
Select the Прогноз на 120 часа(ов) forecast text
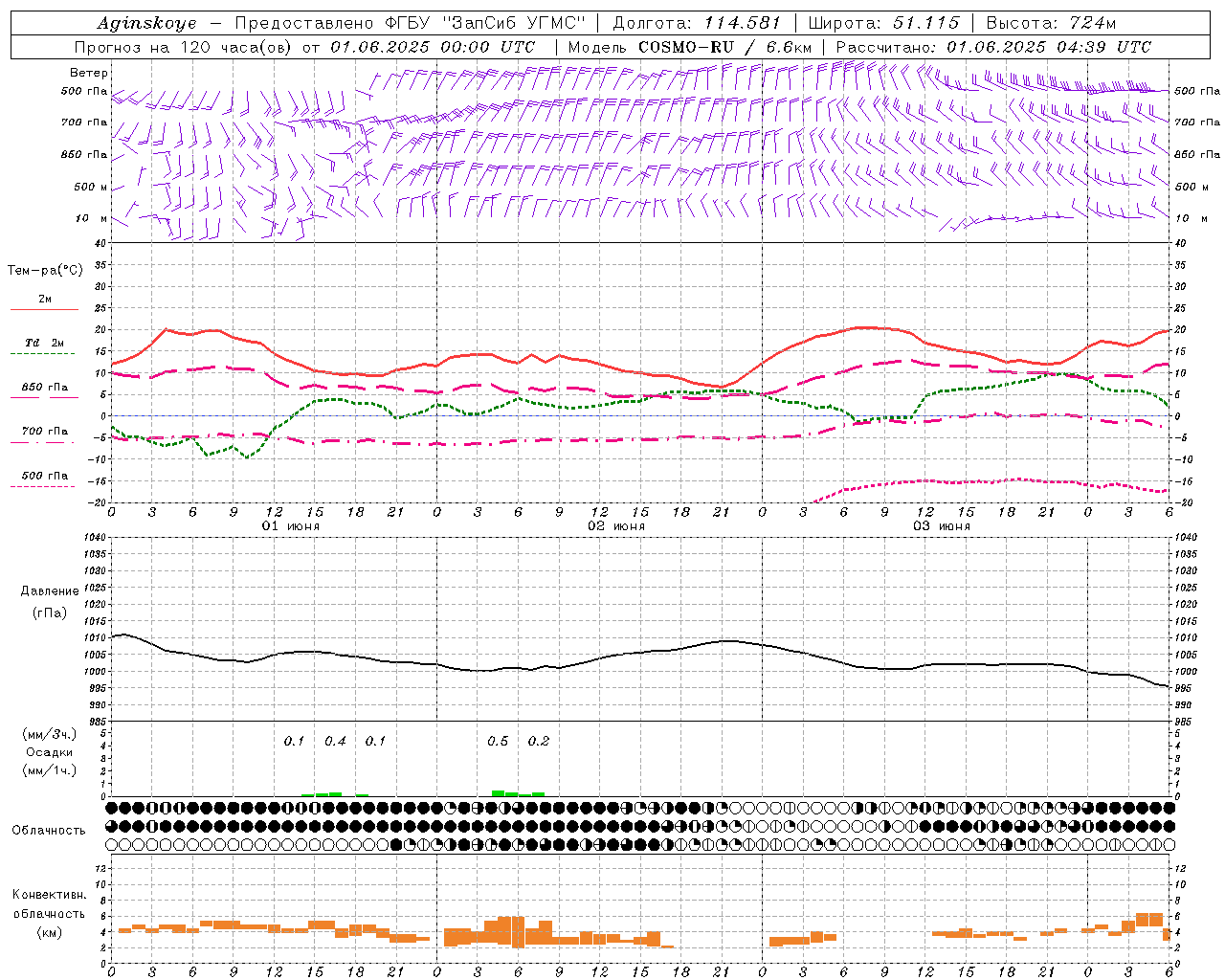185,47
